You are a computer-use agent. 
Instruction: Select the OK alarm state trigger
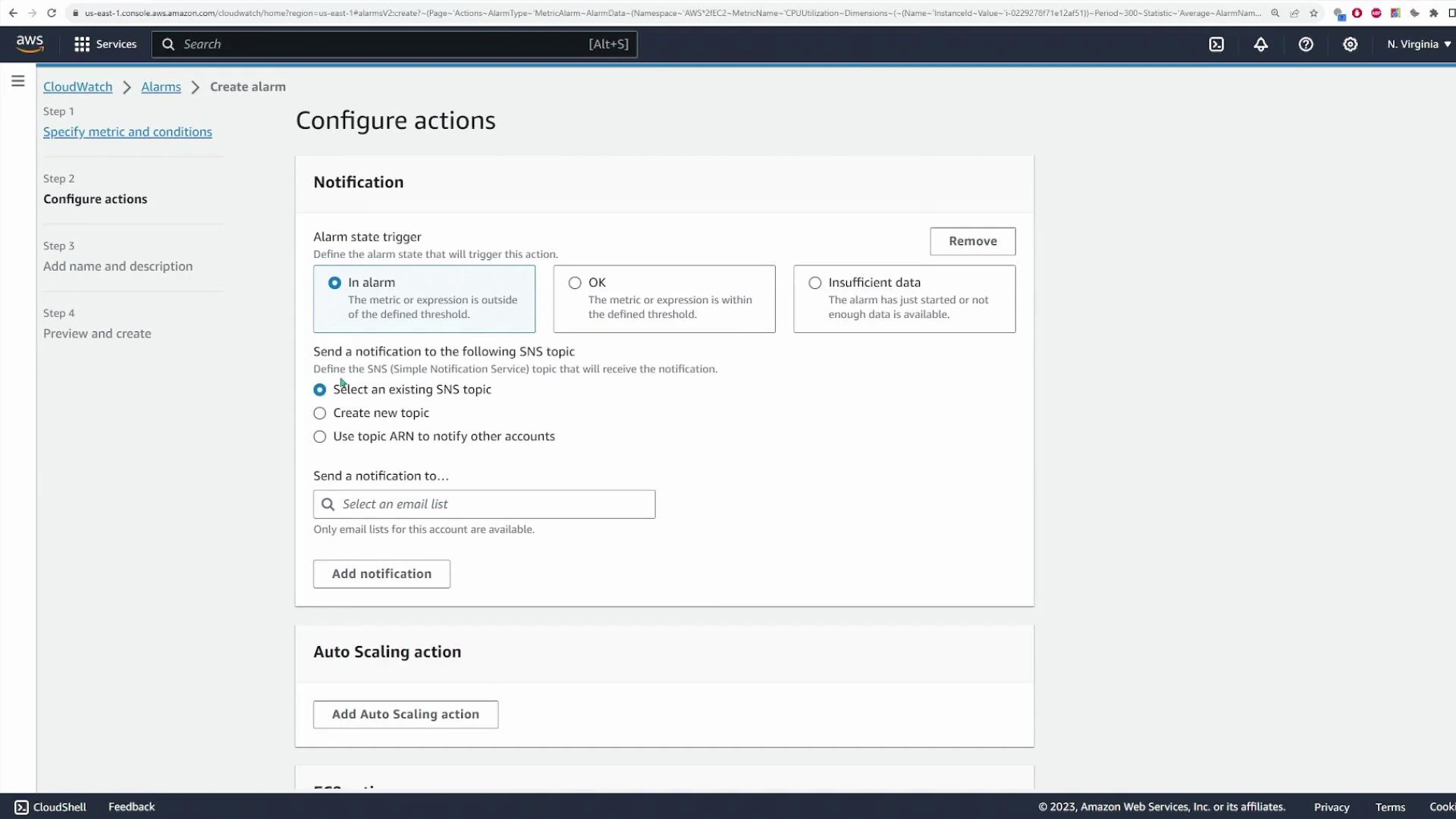coord(575,282)
